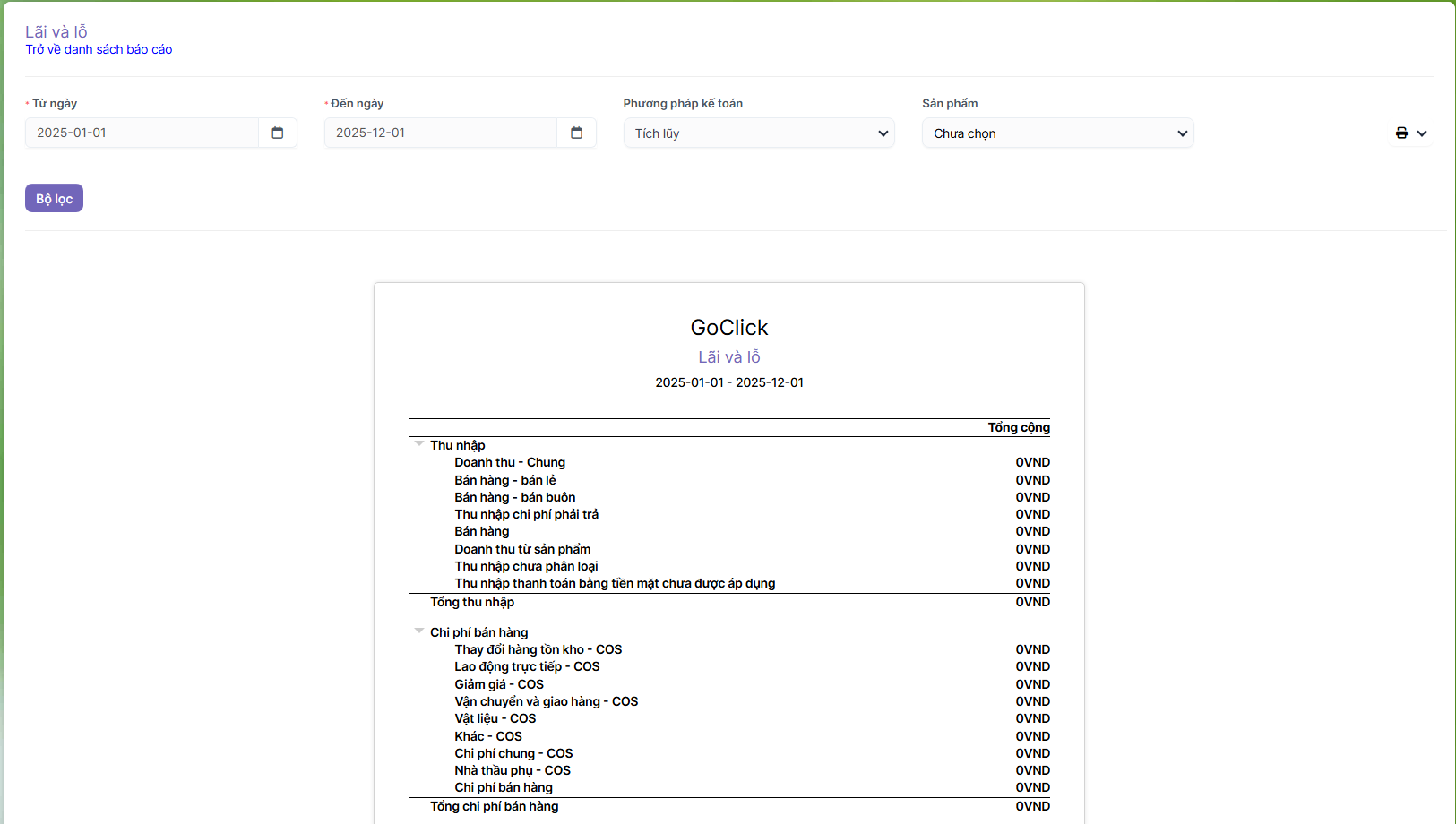Open the From date calendar picker icon
The image size is (1456, 824).
click(x=278, y=133)
